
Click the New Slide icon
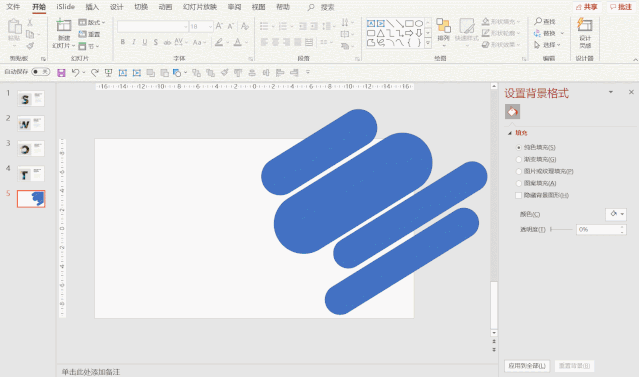point(64,25)
